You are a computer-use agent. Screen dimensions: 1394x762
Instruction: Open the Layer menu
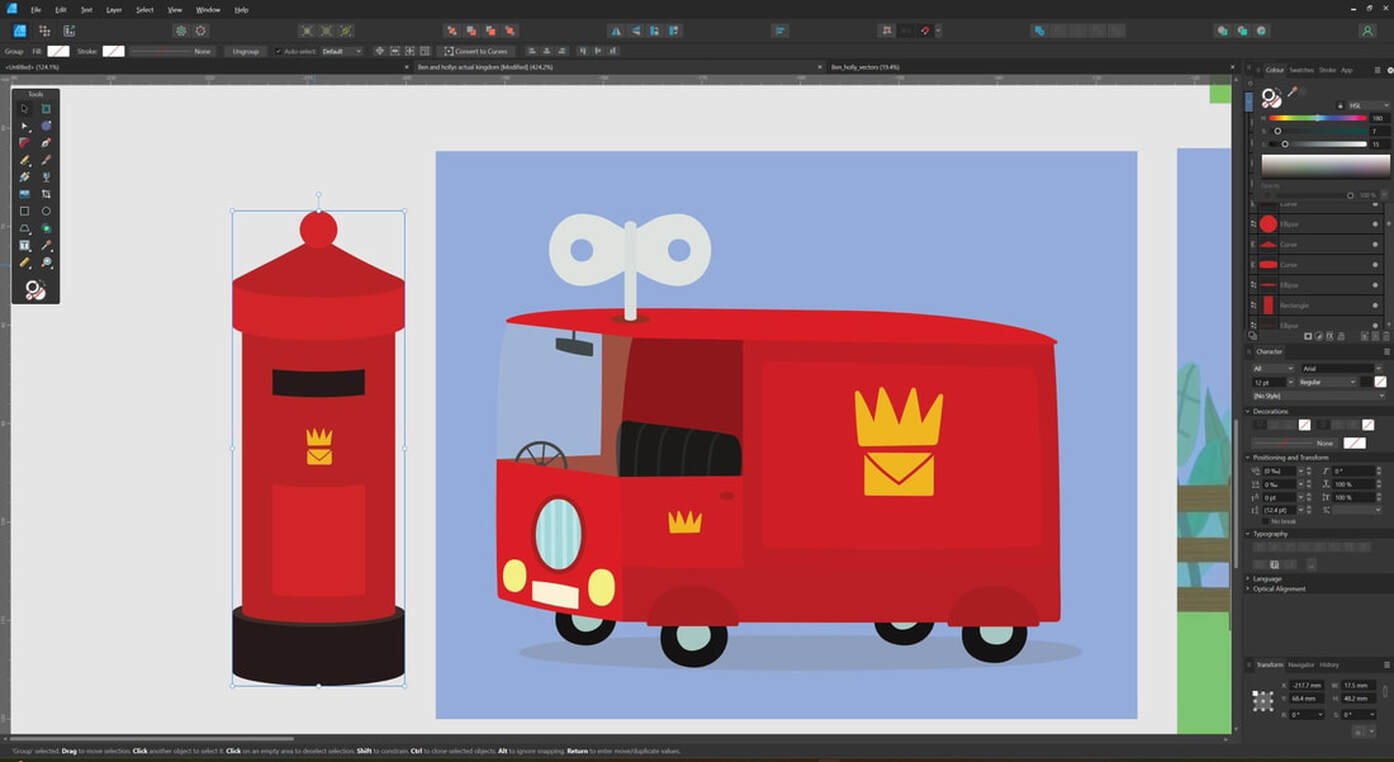114,9
